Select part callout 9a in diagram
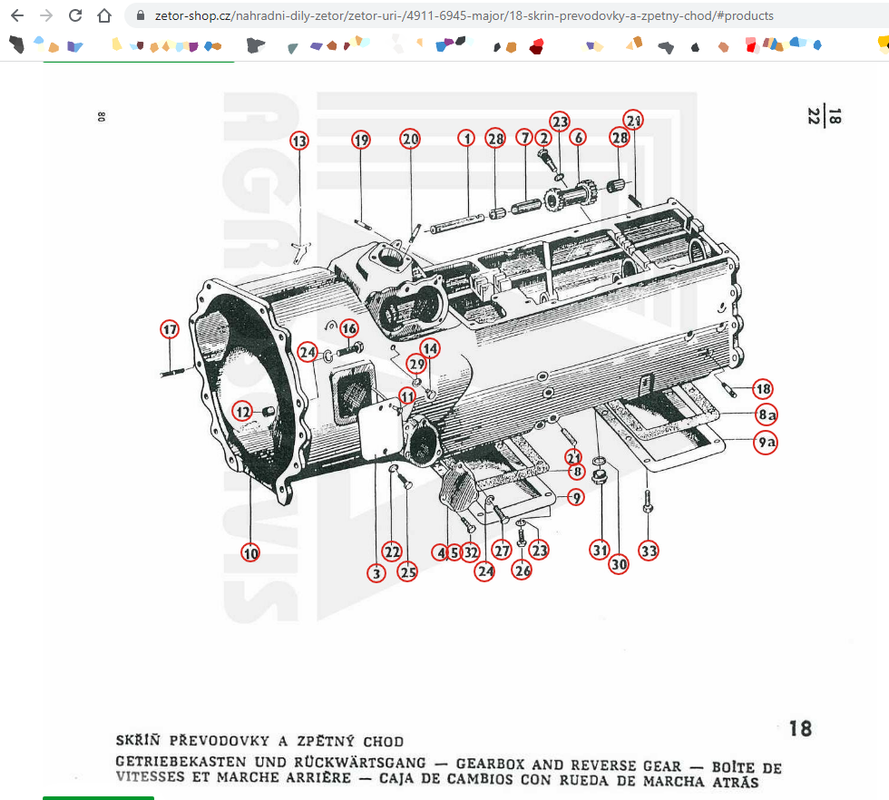The height and width of the screenshot is (800, 889). (766, 442)
